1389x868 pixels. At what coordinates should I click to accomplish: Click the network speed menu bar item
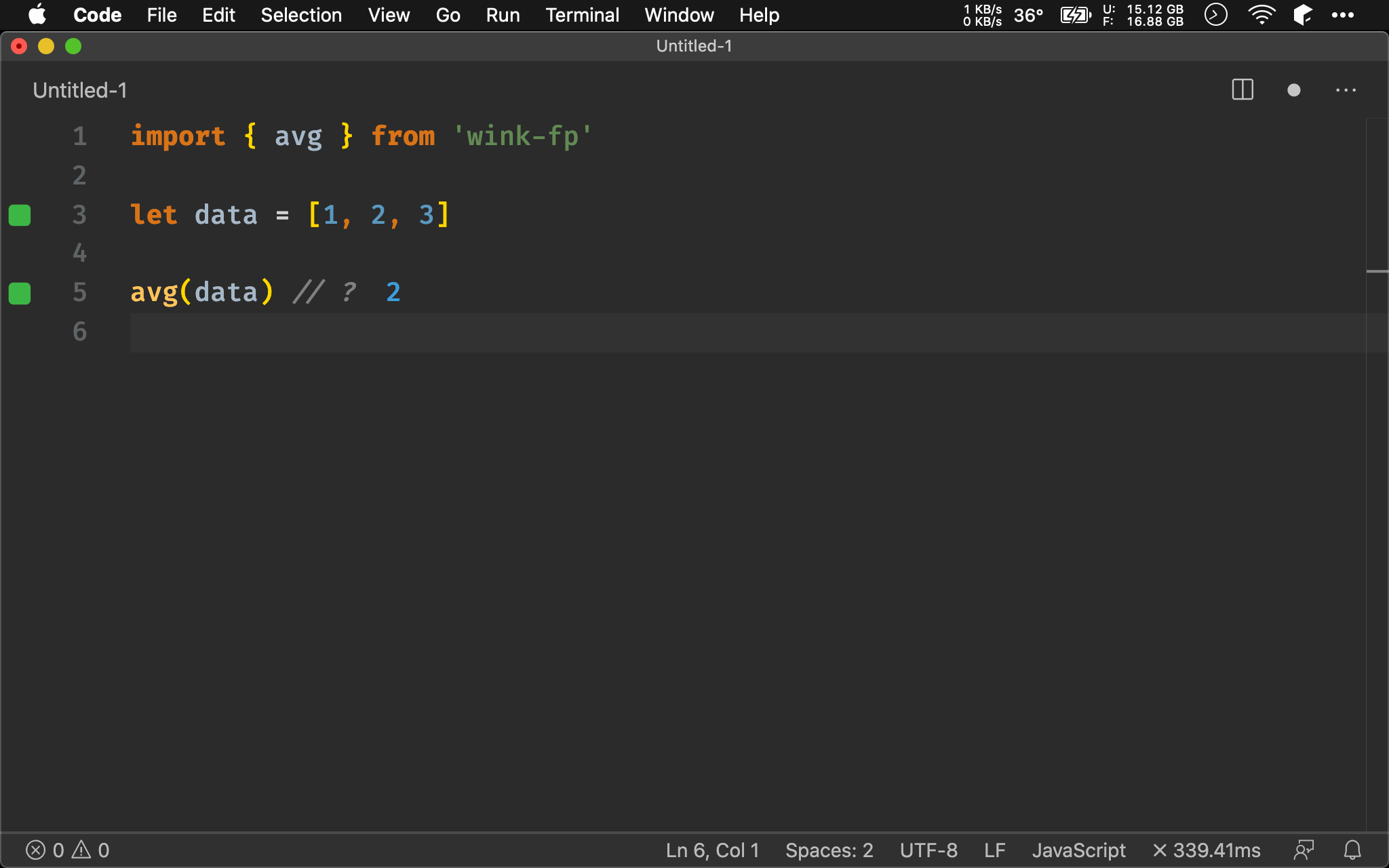point(982,15)
